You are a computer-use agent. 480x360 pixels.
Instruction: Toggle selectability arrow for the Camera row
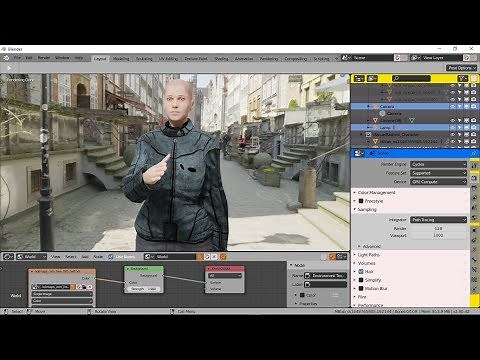(460, 107)
